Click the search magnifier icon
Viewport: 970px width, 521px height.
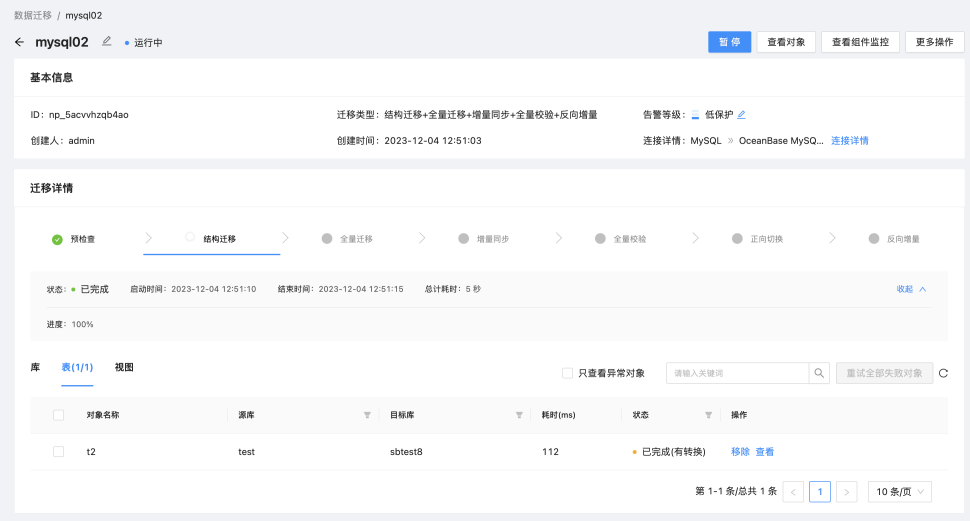[819, 373]
